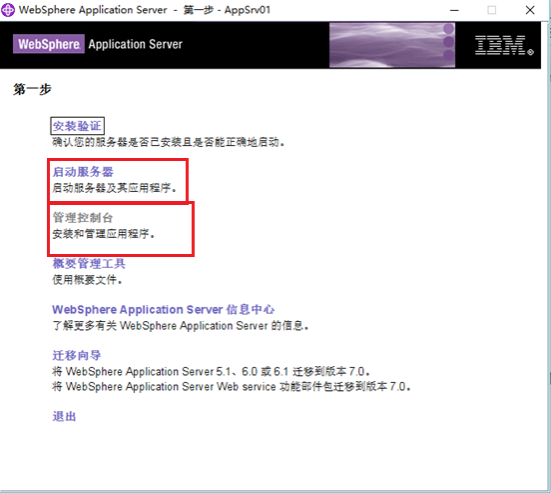Screen dimensions: 551x493
Task: Click the 第一步 page heading
Action: [32, 89]
